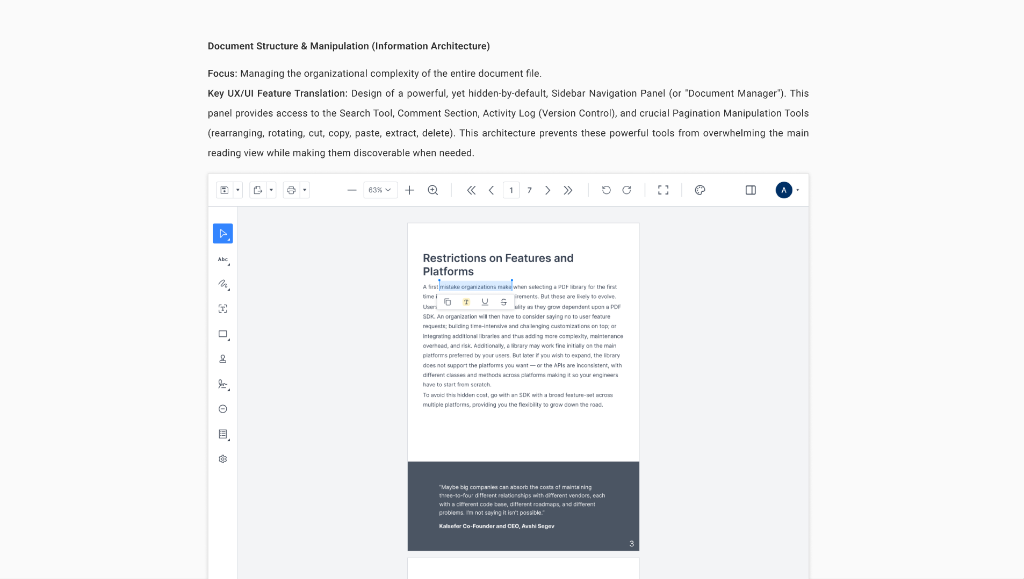Screen dimensions: 1024x579
Task: Open the avatar account dropdown
Action: [784, 189]
